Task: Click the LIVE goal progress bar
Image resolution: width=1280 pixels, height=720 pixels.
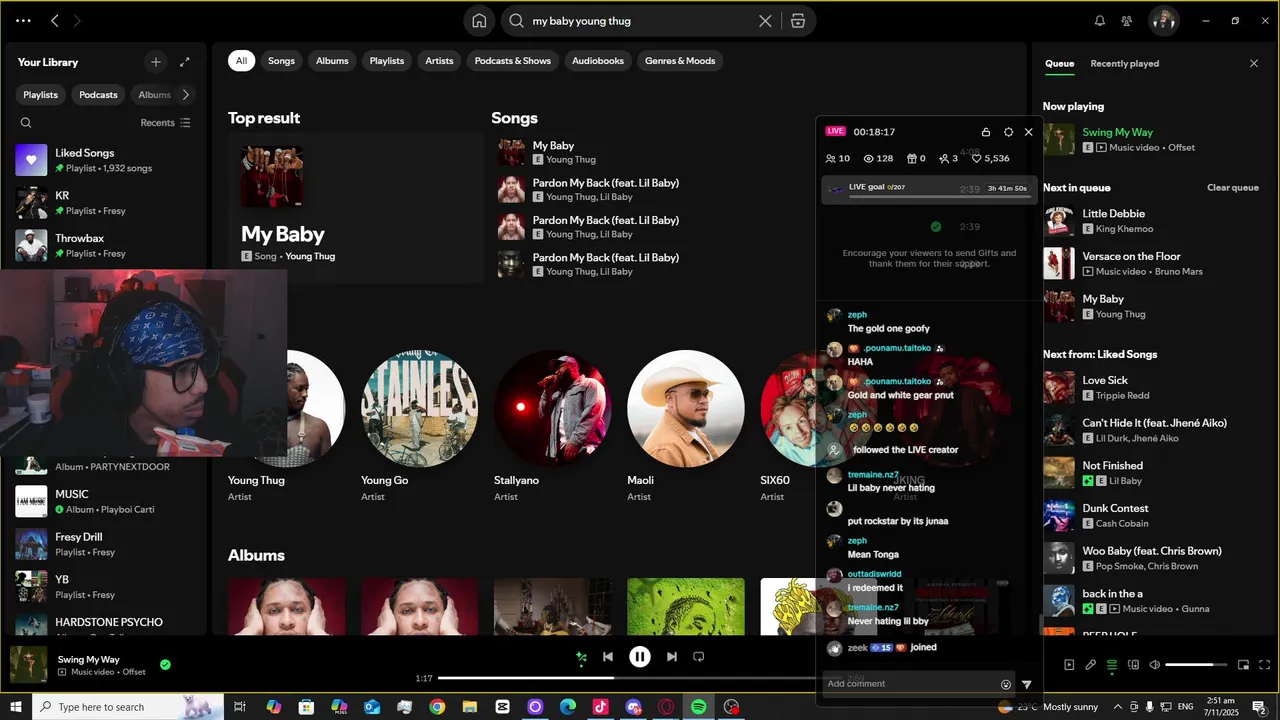Action: pyautogui.click(x=940, y=197)
